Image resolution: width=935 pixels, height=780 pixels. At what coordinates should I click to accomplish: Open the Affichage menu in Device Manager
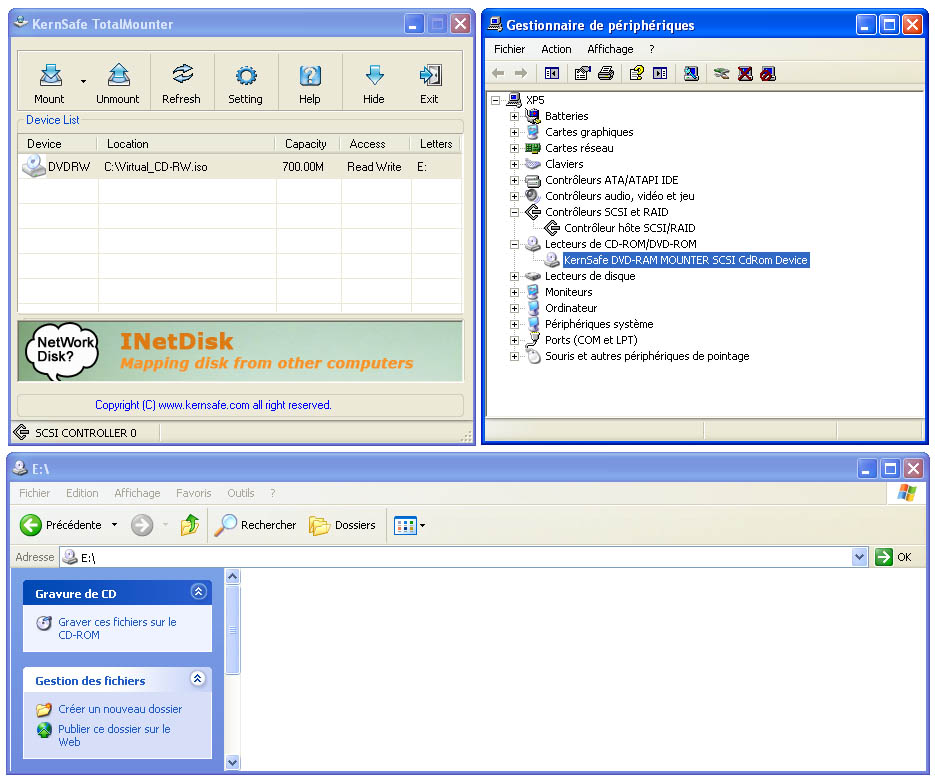[610, 49]
